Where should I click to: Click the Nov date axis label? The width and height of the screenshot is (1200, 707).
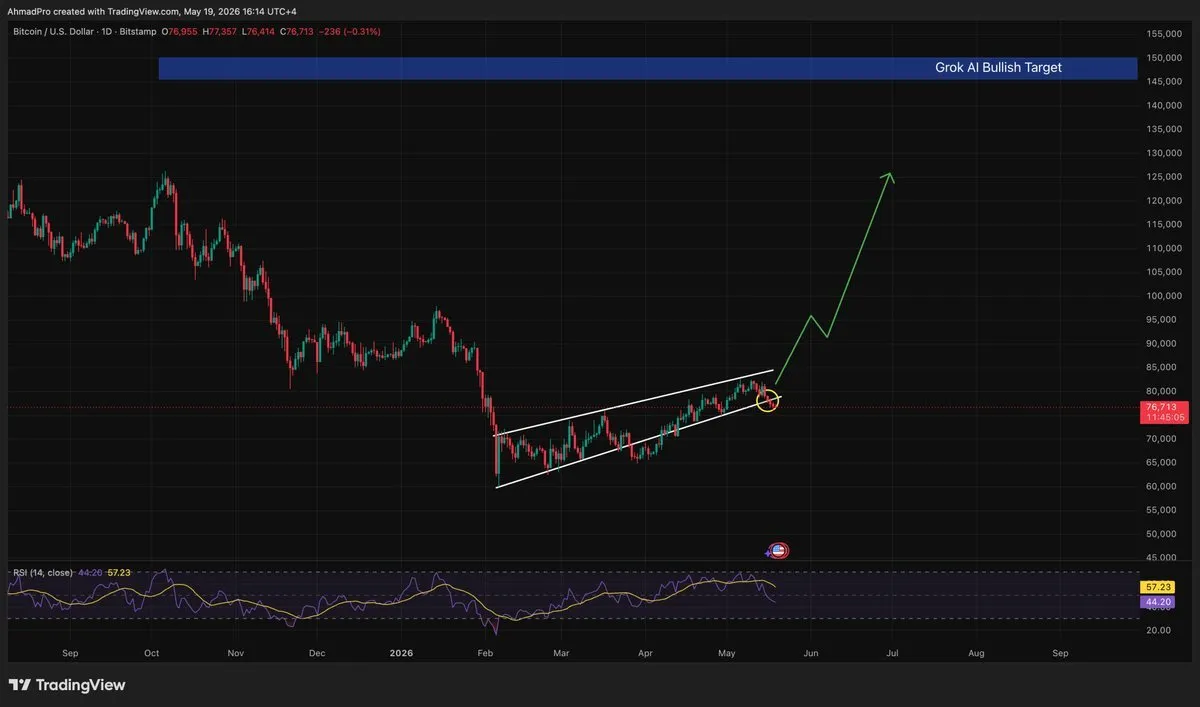pos(235,653)
